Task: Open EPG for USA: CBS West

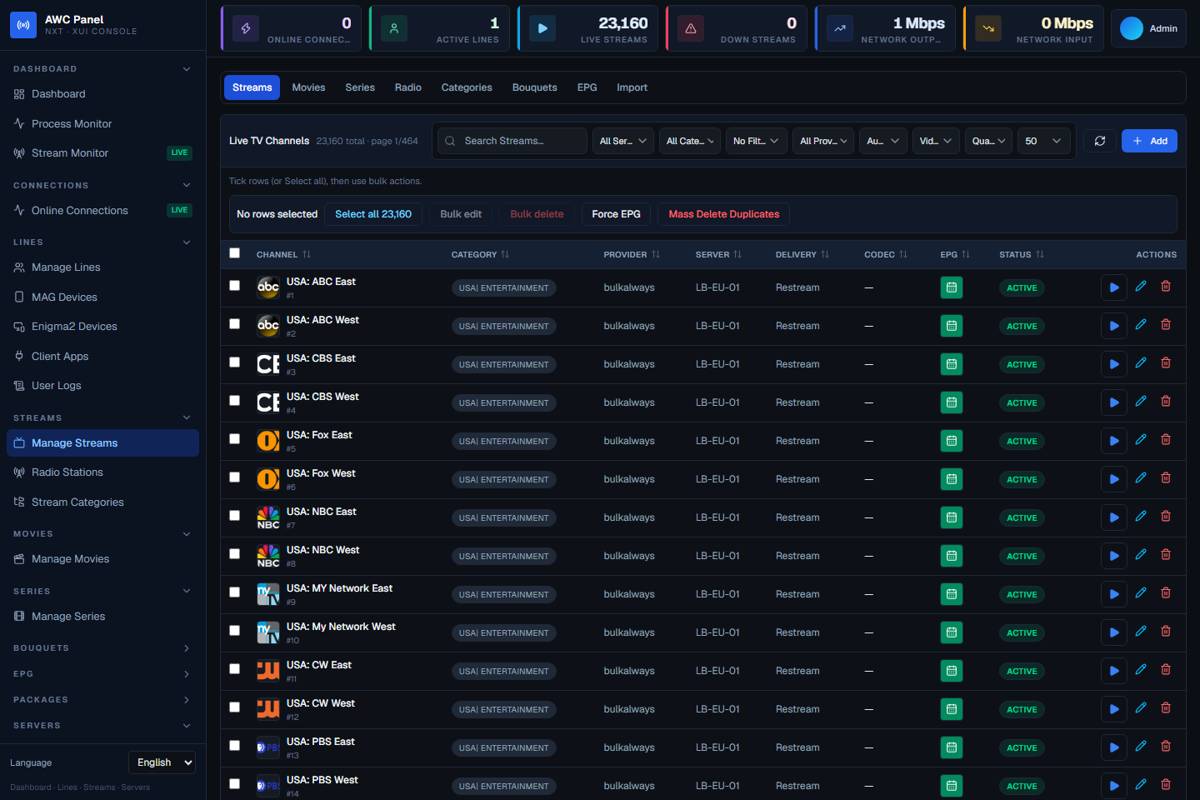Action: pos(951,402)
